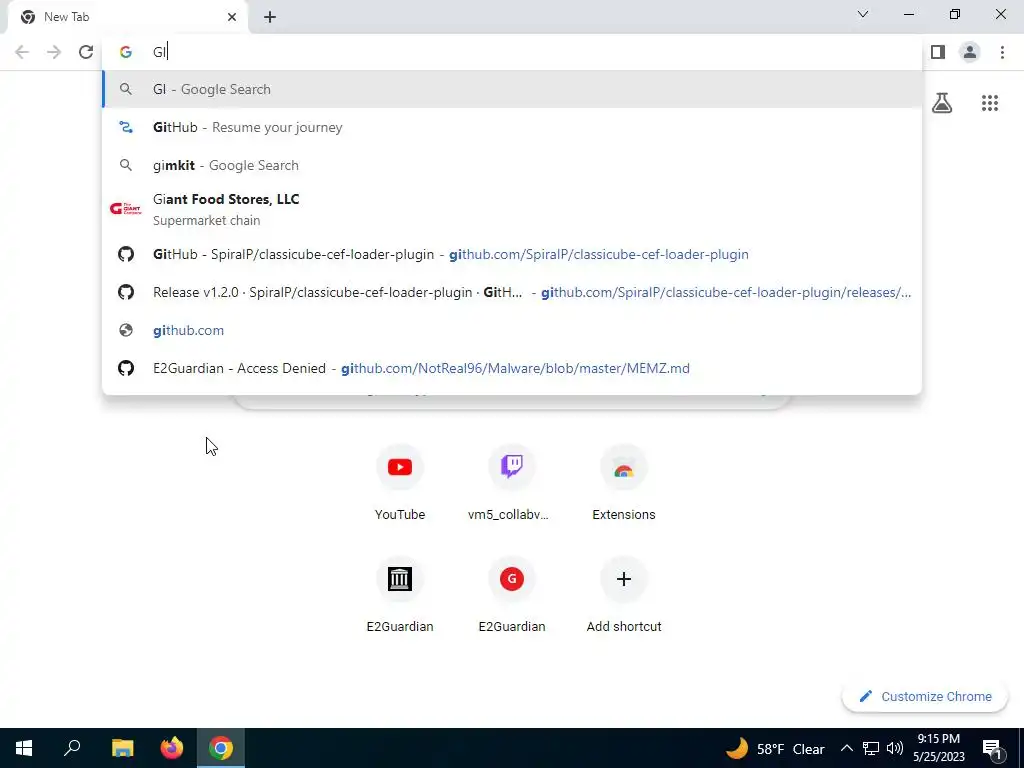This screenshot has width=1024, height=768.
Task: Show hidden system tray icons
Action: [846, 748]
